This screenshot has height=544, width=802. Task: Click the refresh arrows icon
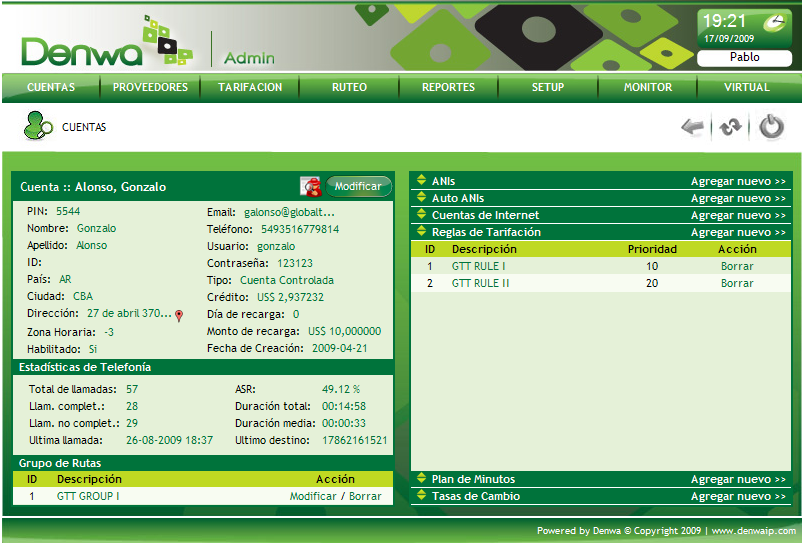pos(730,127)
